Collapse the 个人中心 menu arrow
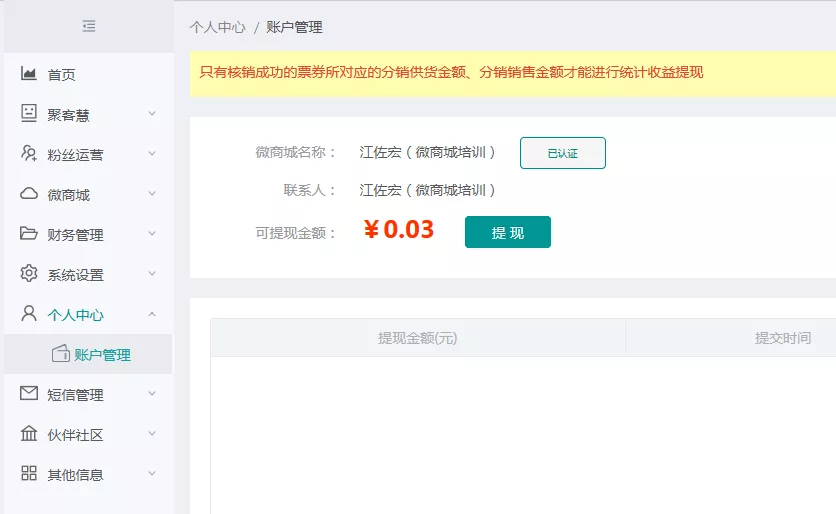 click(152, 314)
